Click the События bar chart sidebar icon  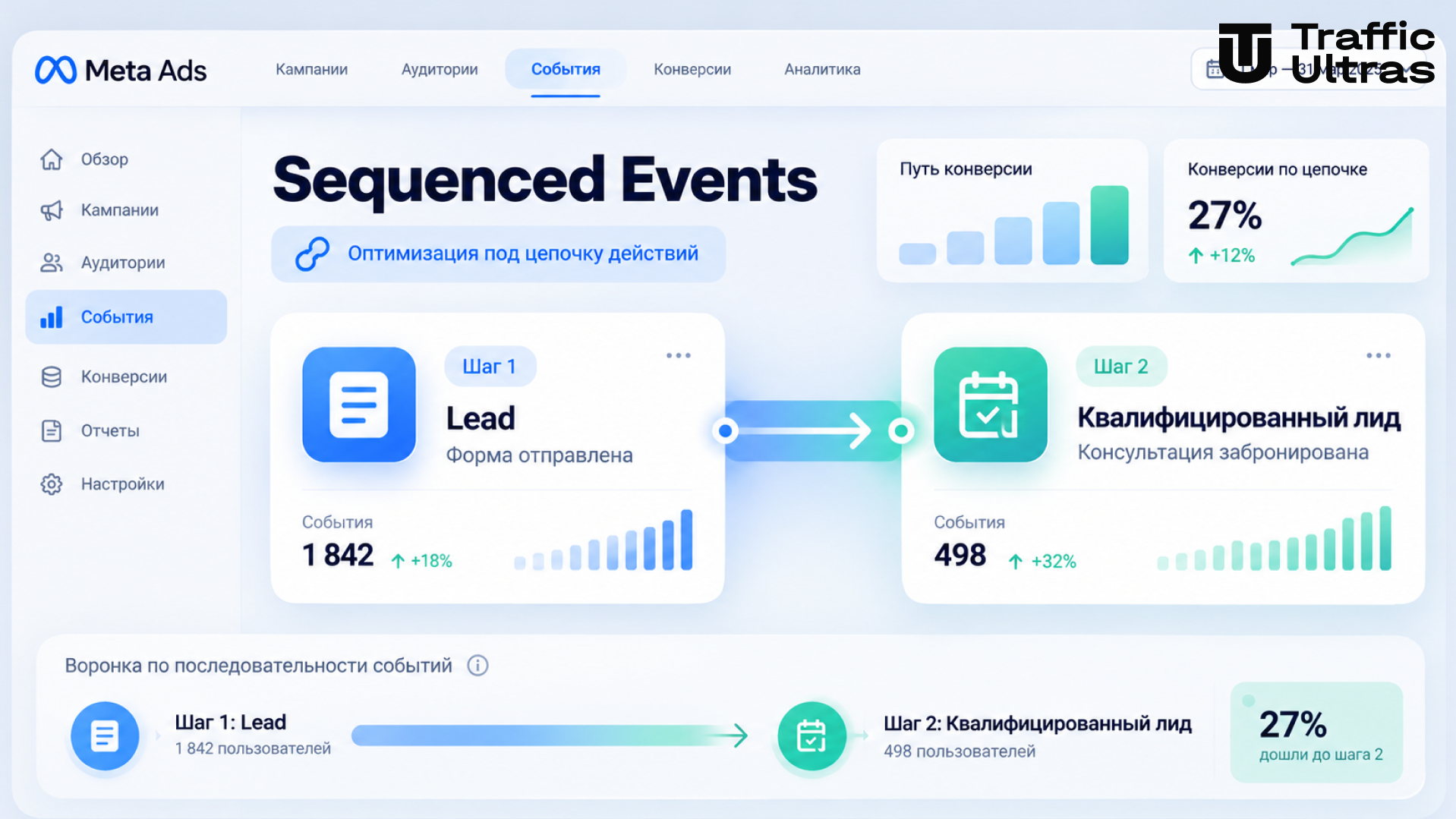(51, 317)
